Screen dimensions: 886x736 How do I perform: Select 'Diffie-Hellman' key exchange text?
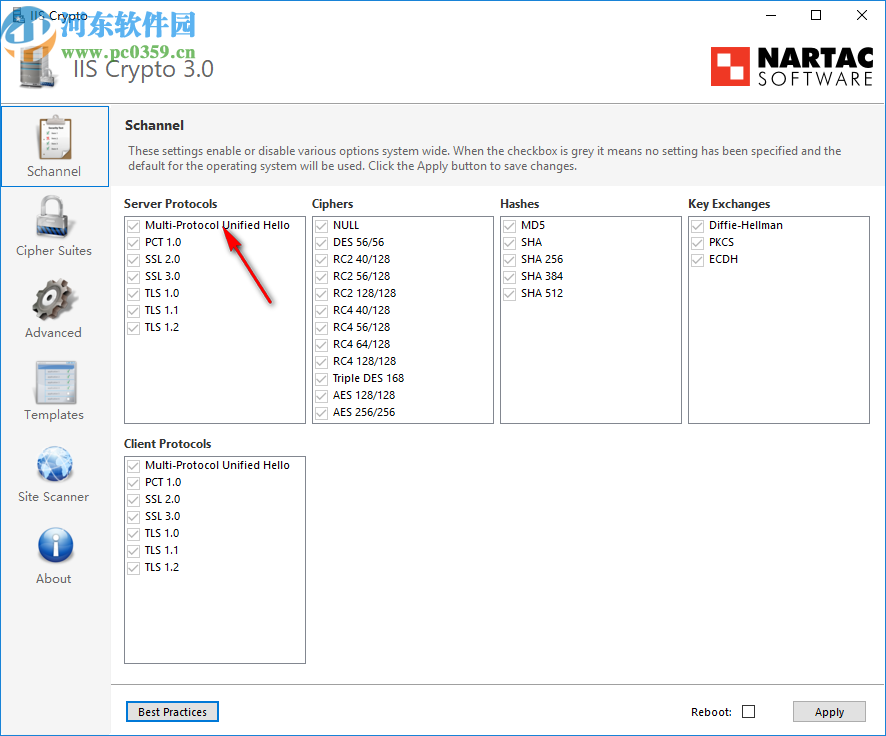point(746,225)
